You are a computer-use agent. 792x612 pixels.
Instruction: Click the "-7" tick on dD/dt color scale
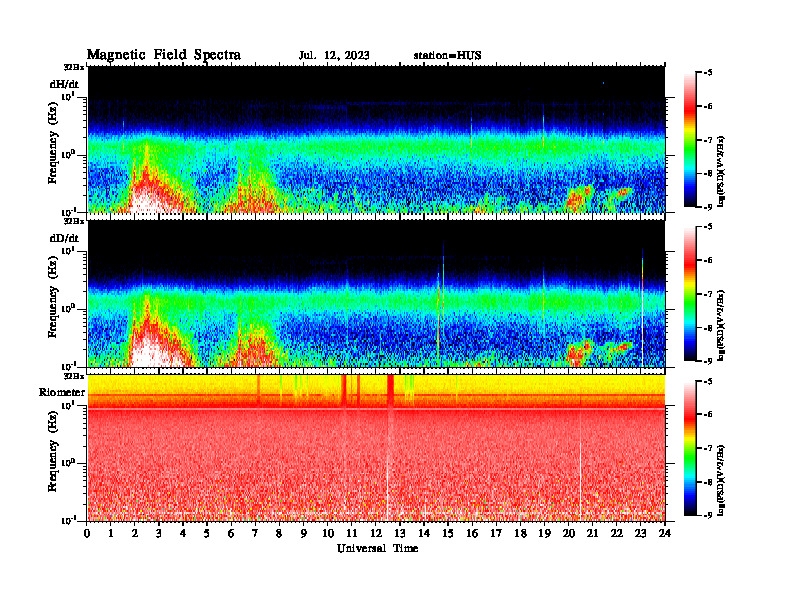point(708,294)
